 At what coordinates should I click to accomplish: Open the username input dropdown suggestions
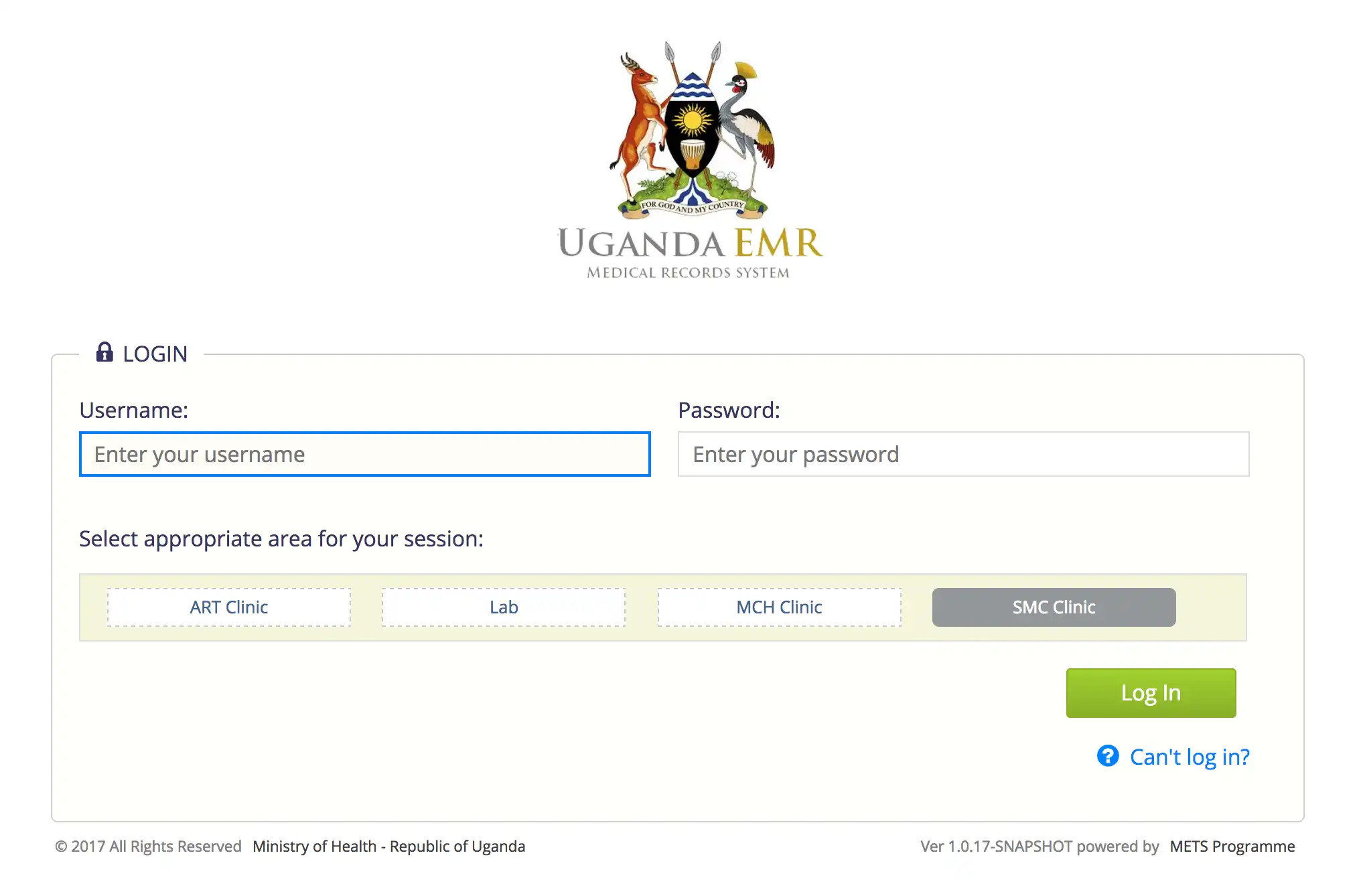click(365, 454)
